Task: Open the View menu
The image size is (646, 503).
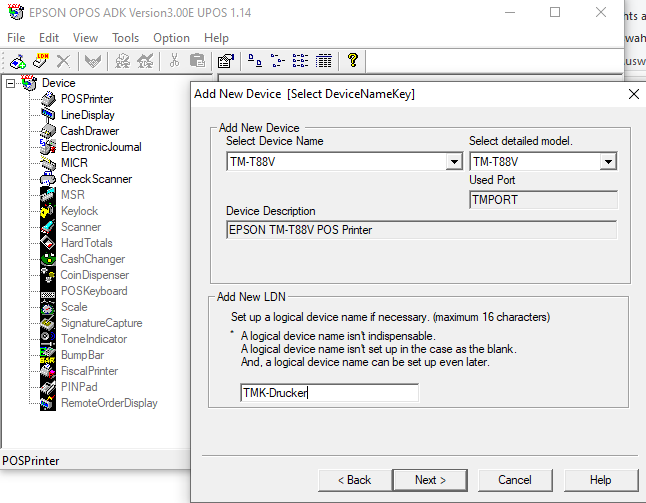Action: 85,38
